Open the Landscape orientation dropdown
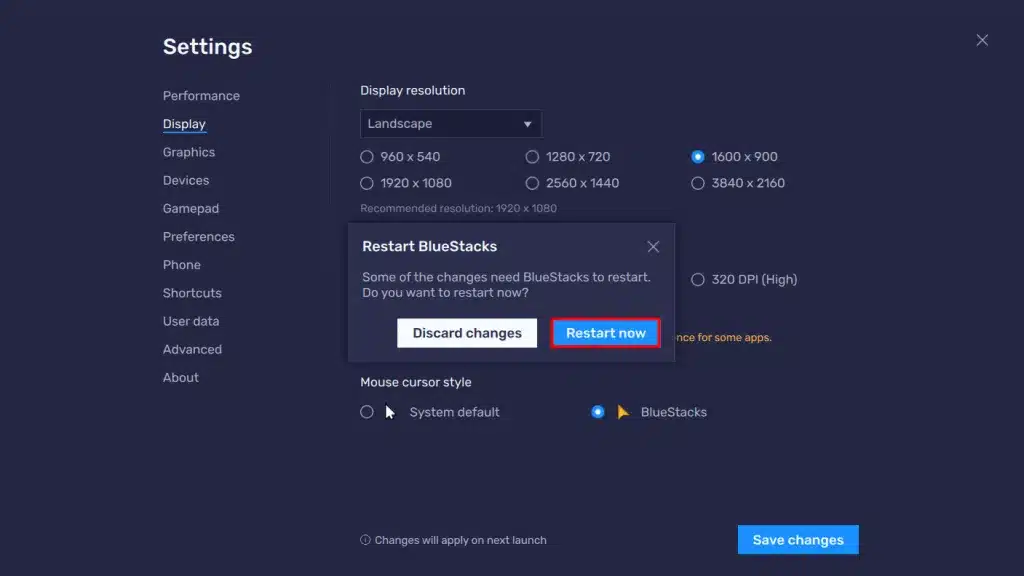 coord(451,123)
